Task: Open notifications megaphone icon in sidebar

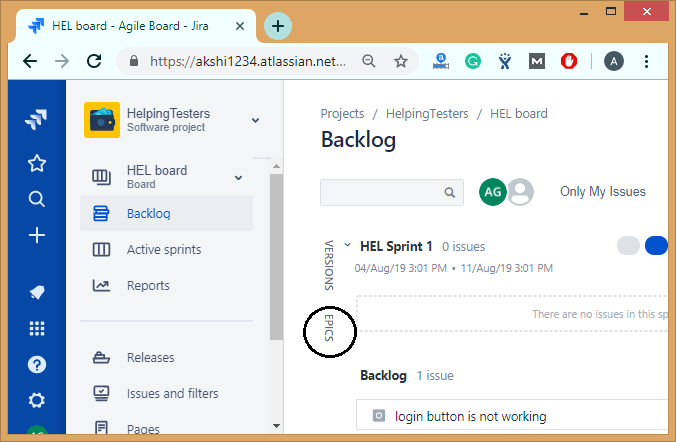Action: tap(37, 292)
